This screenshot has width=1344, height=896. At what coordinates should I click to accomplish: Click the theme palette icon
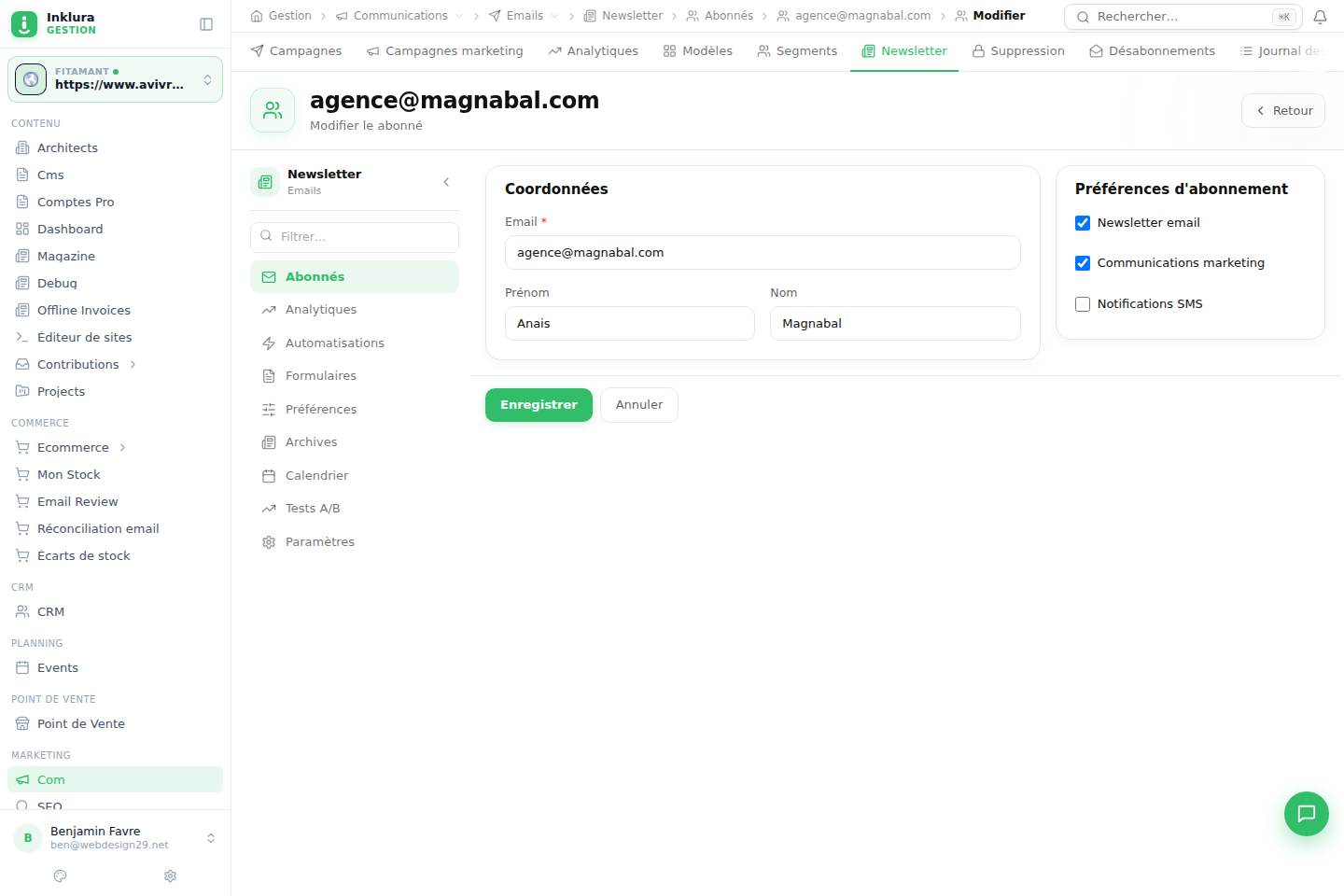coord(60,875)
